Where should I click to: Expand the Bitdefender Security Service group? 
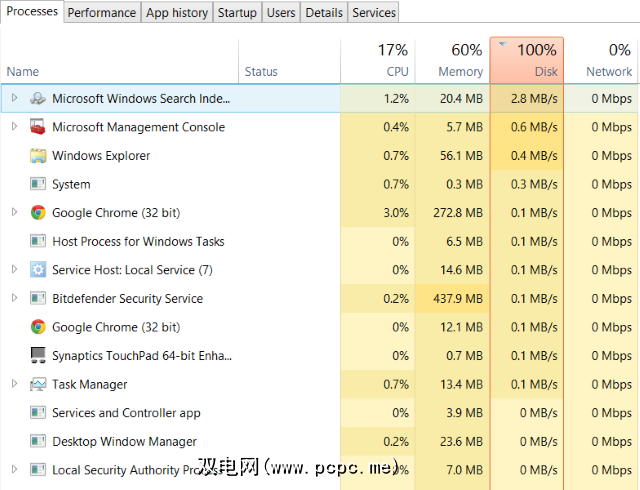point(14,299)
